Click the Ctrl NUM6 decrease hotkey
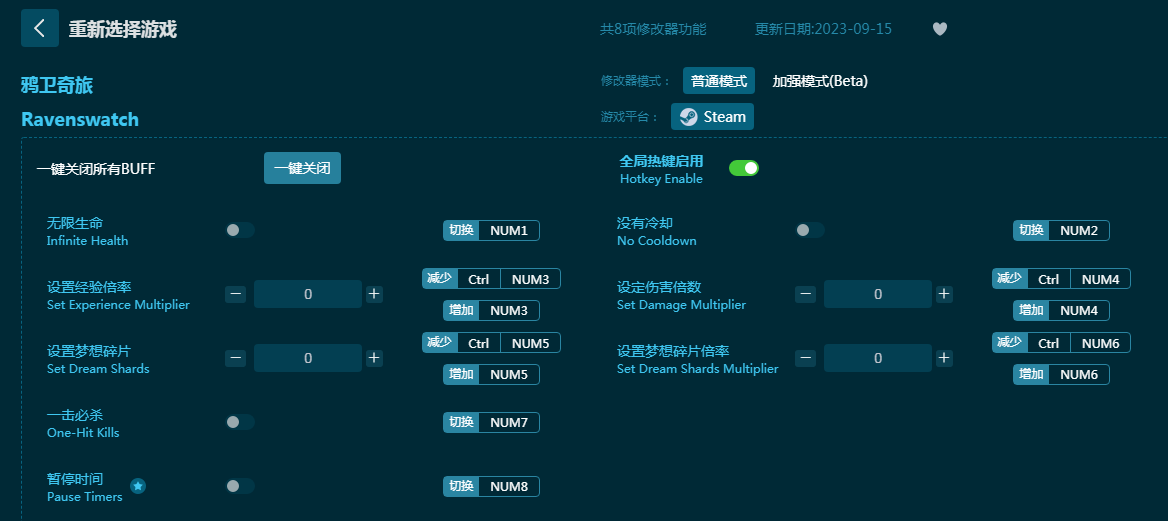This screenshot has height=521, width=1168. (1061, 343)
